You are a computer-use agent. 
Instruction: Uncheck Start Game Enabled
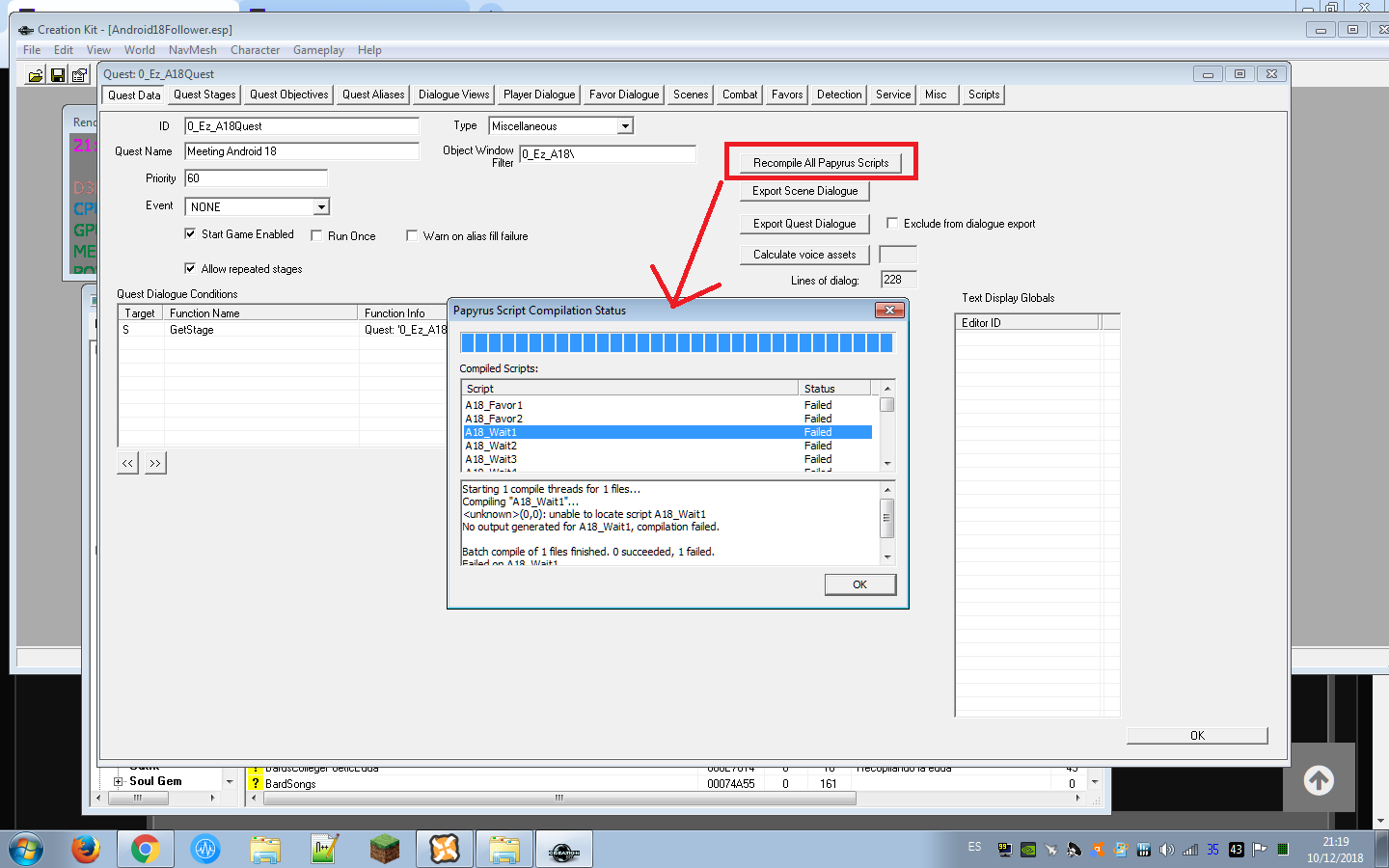click(190, 233)
